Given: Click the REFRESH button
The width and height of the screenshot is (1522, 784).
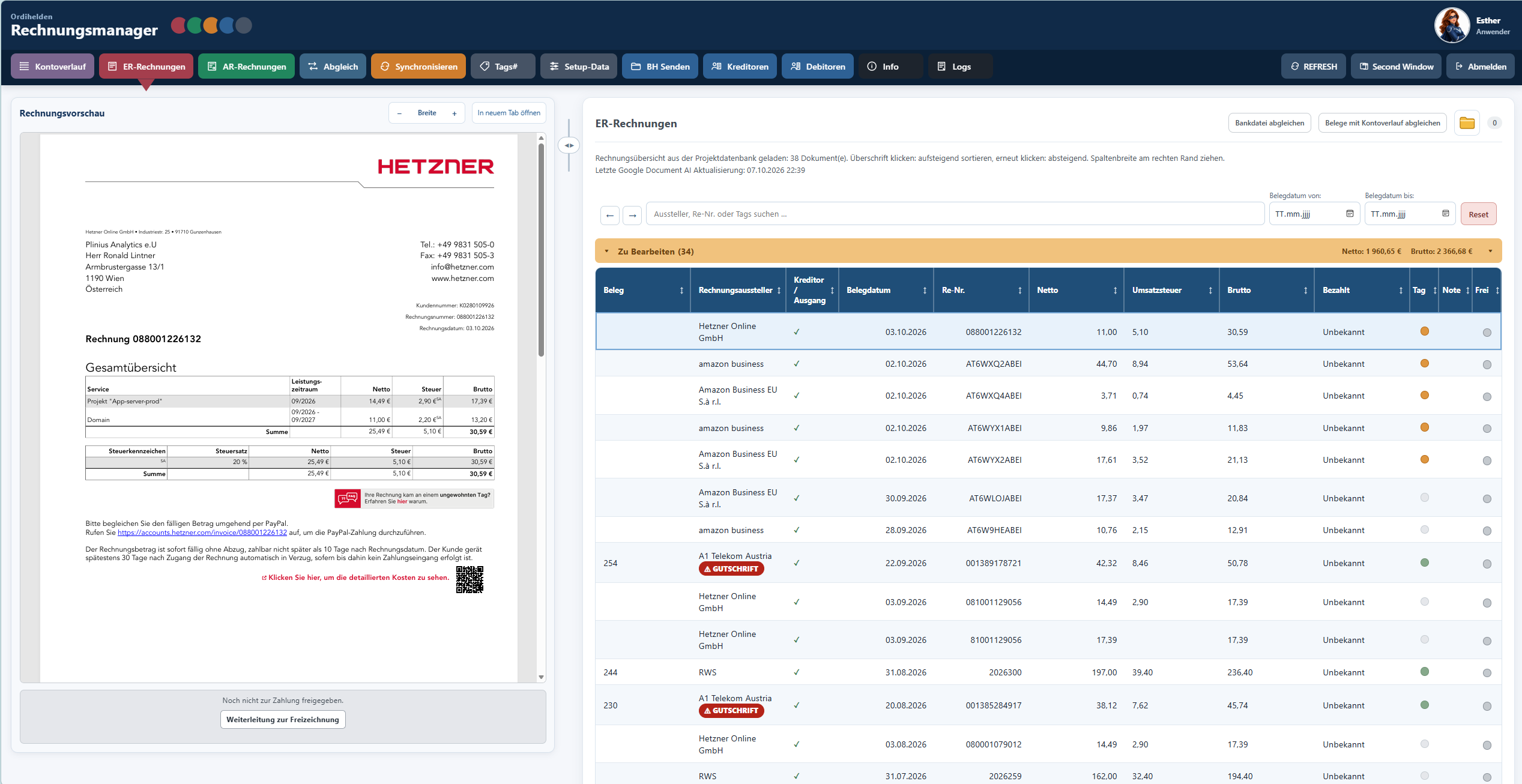Looking at the screenshot, I should tap(1313, 67).
